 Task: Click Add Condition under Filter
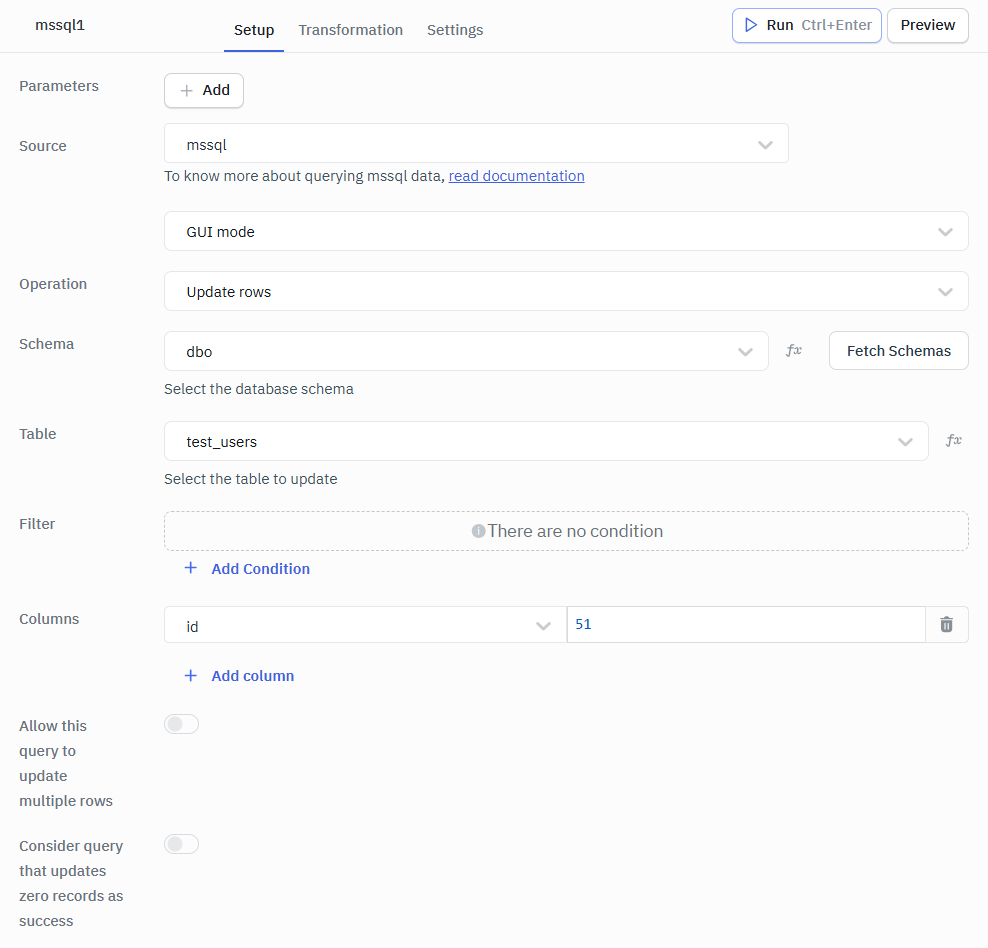pos(247,569)
